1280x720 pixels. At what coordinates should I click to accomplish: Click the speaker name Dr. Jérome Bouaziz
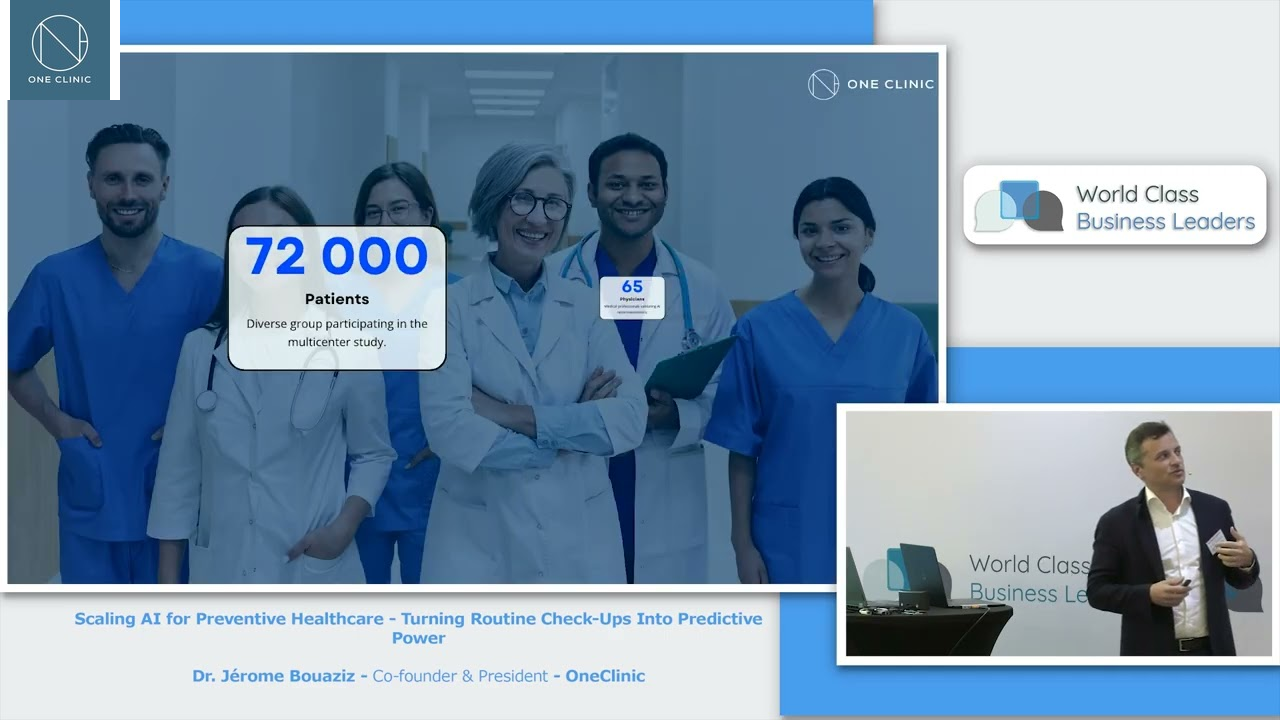point(275,676)
